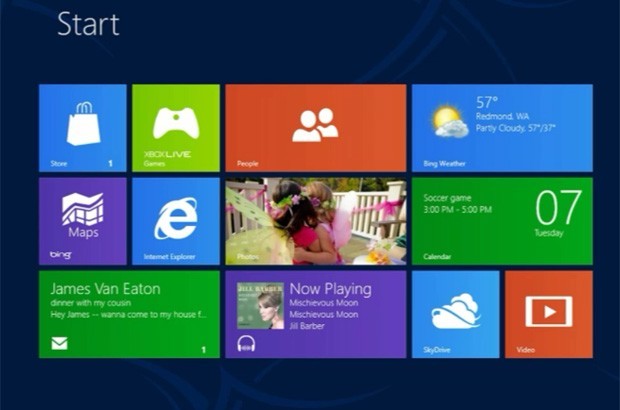This screenshot has height=410, width=620.
Task: Click the 'Tuesday' day label
Action: click(549, 233)
